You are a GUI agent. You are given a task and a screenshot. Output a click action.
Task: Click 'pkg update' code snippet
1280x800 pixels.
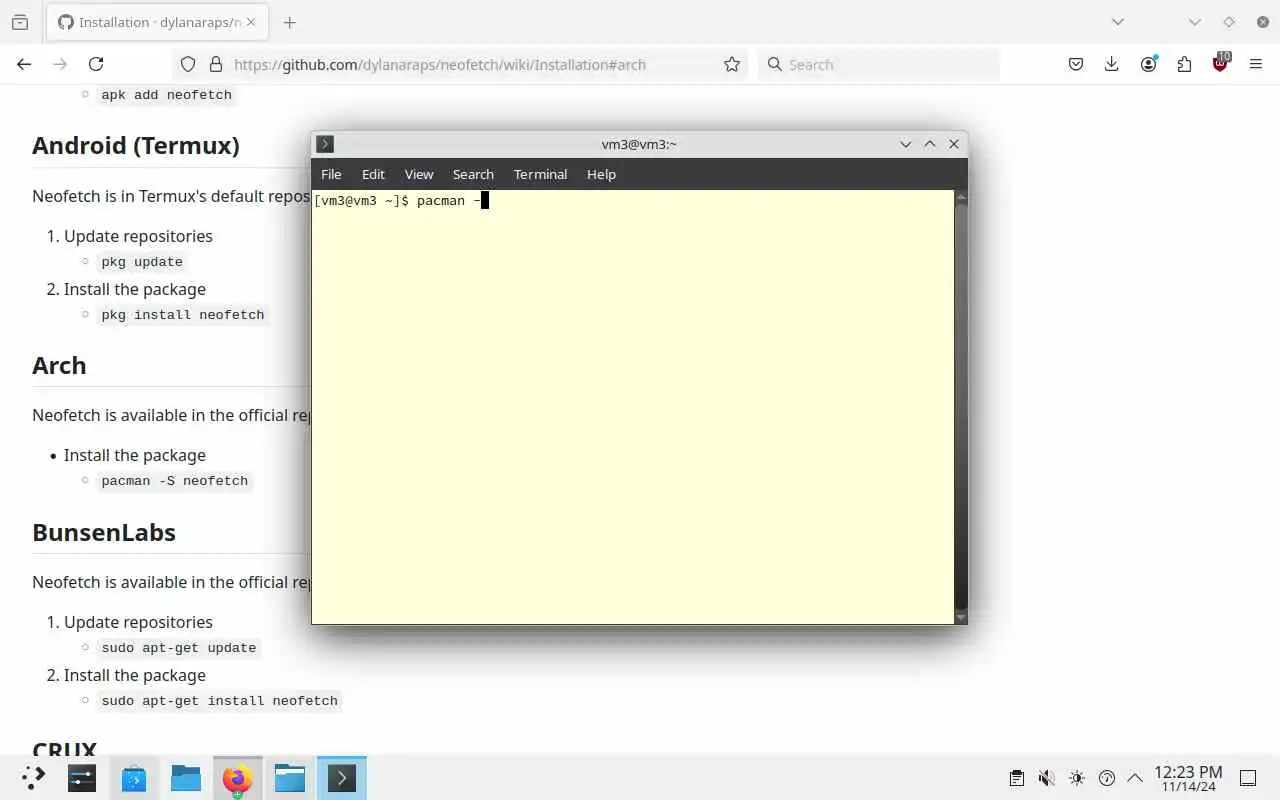(x=142, y=262)
